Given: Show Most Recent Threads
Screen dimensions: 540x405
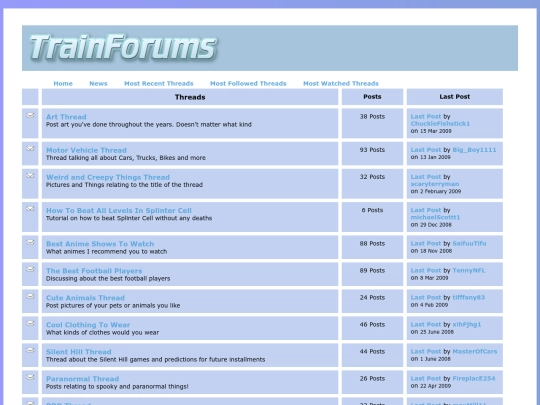Looking at the screenshot, I should 159,83.
